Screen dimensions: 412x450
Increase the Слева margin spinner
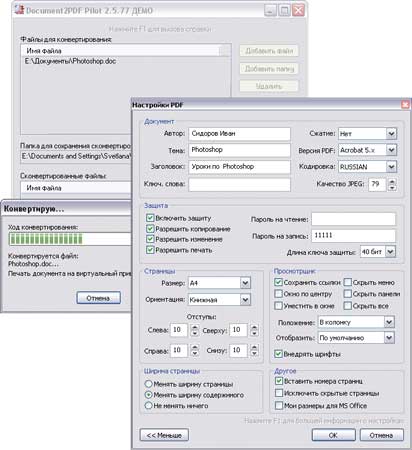click(x=195, y=327)
